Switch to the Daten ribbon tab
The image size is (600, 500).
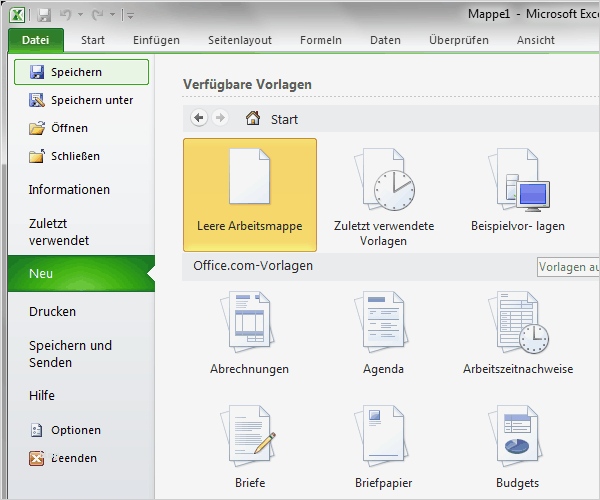(x=385, y=40)
